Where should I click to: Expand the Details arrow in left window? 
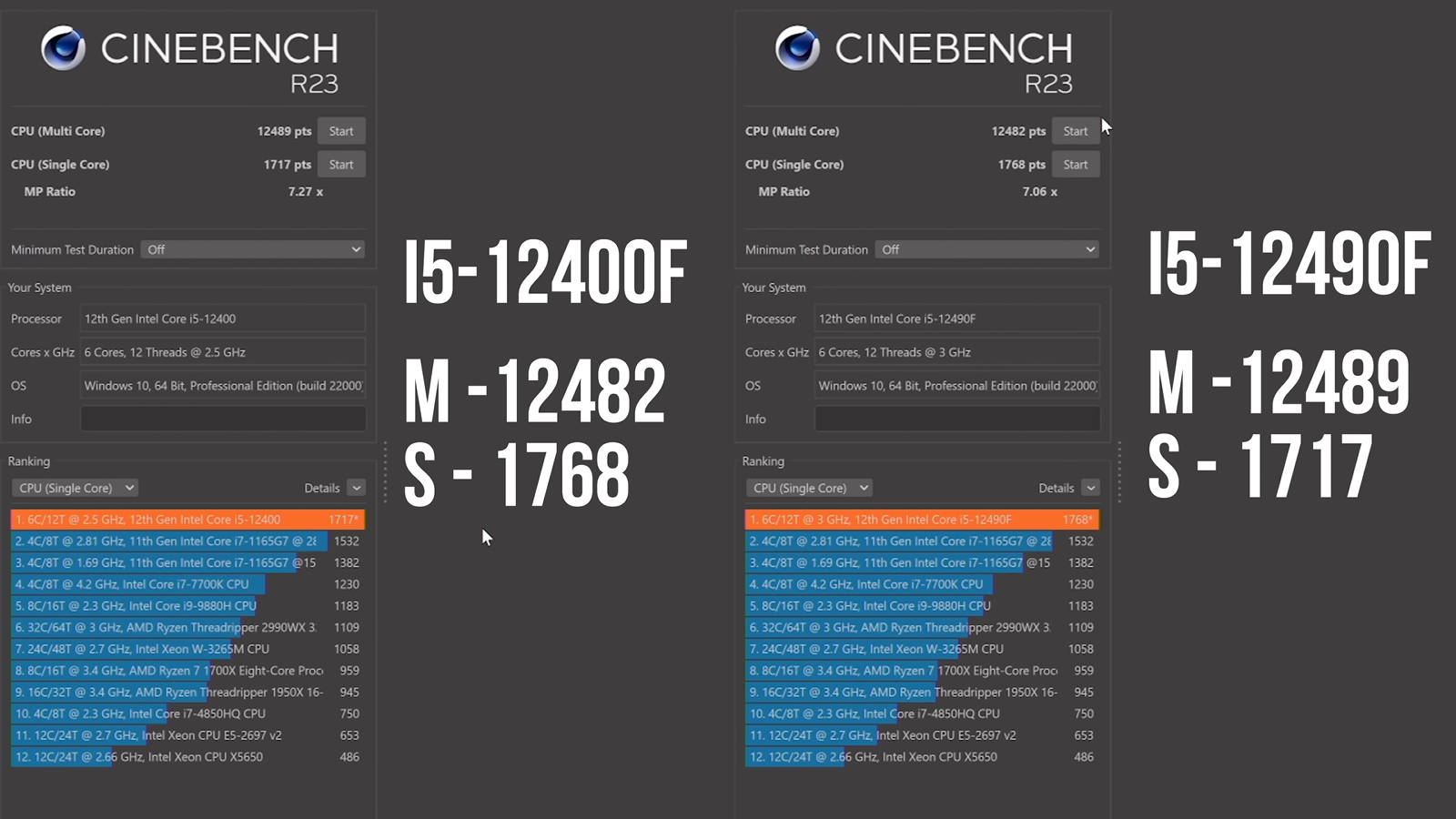[x=357, y=488]
